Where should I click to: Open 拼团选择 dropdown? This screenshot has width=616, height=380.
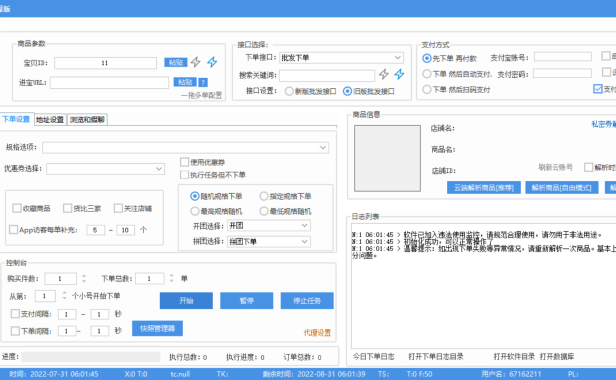point(269,241)
